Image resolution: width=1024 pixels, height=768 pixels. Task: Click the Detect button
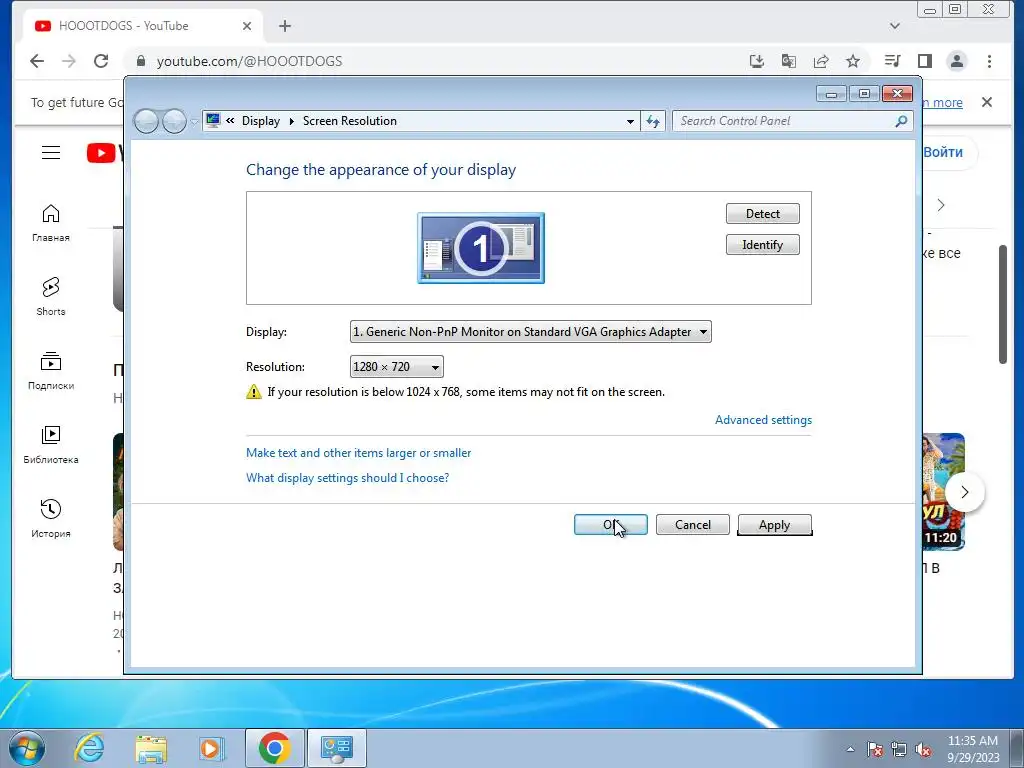[762, 214]
